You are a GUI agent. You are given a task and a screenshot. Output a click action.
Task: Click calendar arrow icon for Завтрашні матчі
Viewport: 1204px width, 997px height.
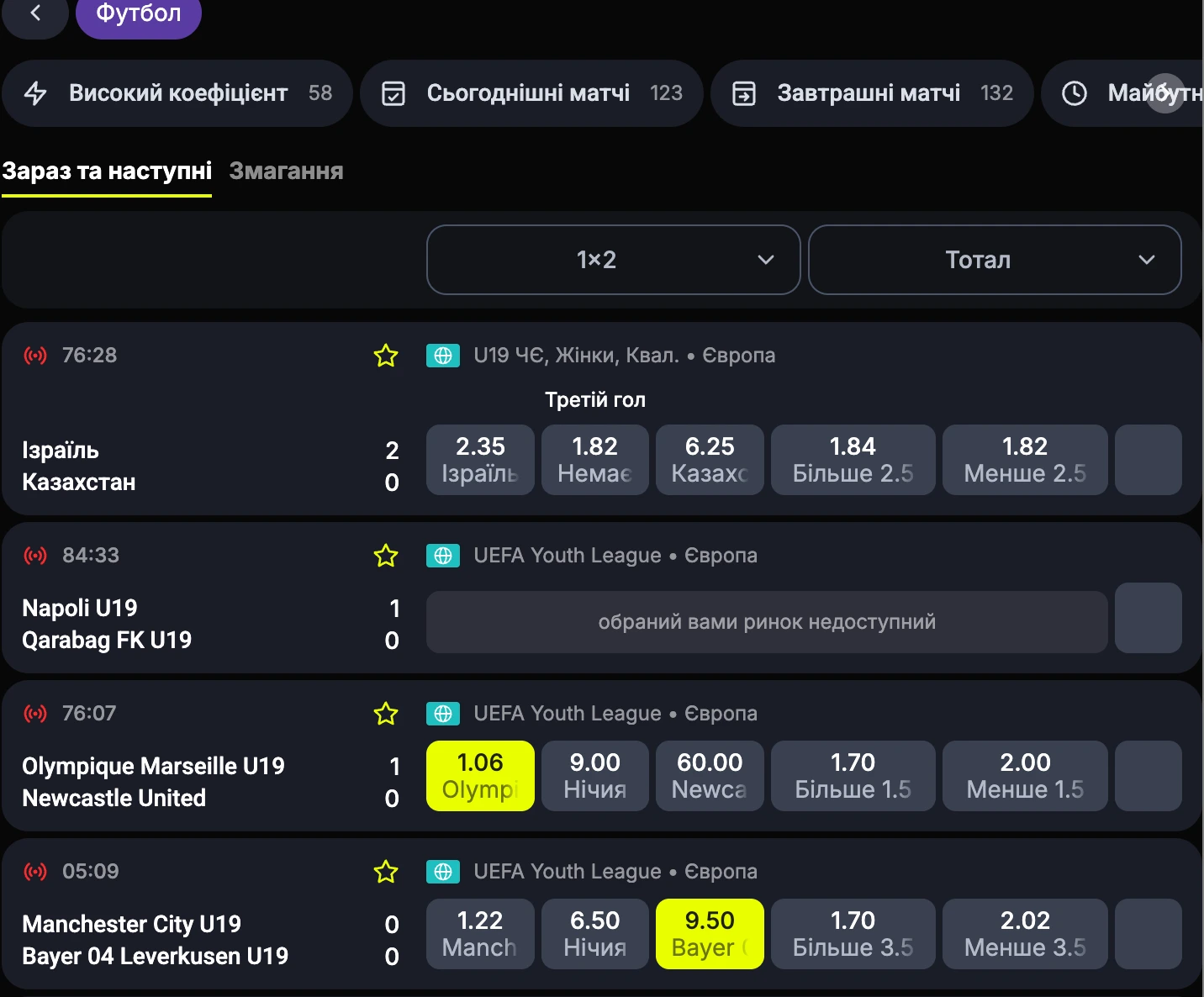point(744,93)
